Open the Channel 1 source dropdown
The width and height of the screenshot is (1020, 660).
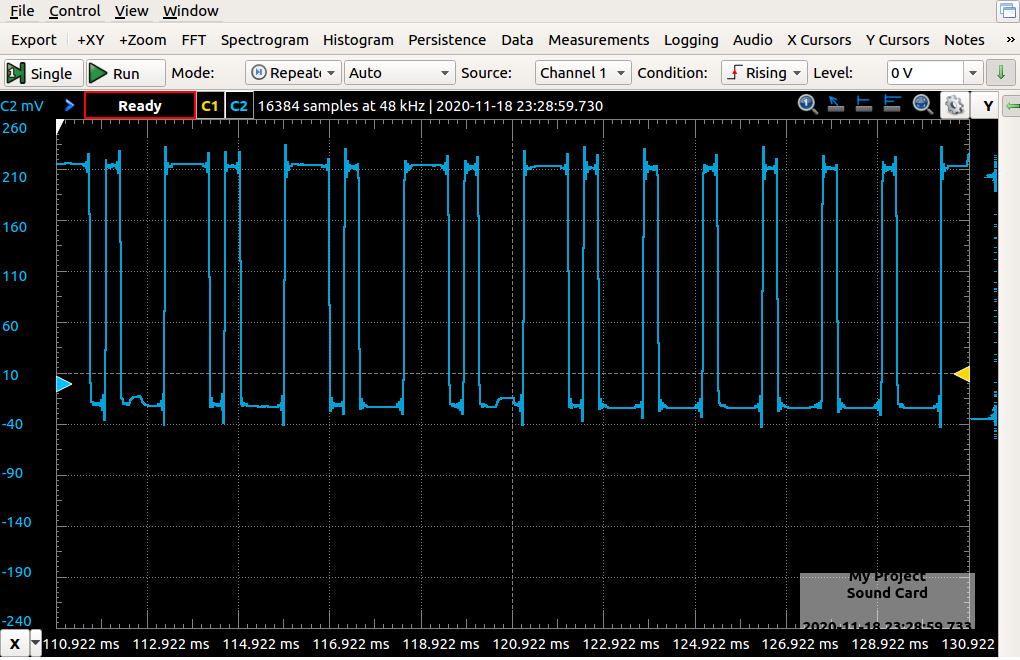point(583,73)
